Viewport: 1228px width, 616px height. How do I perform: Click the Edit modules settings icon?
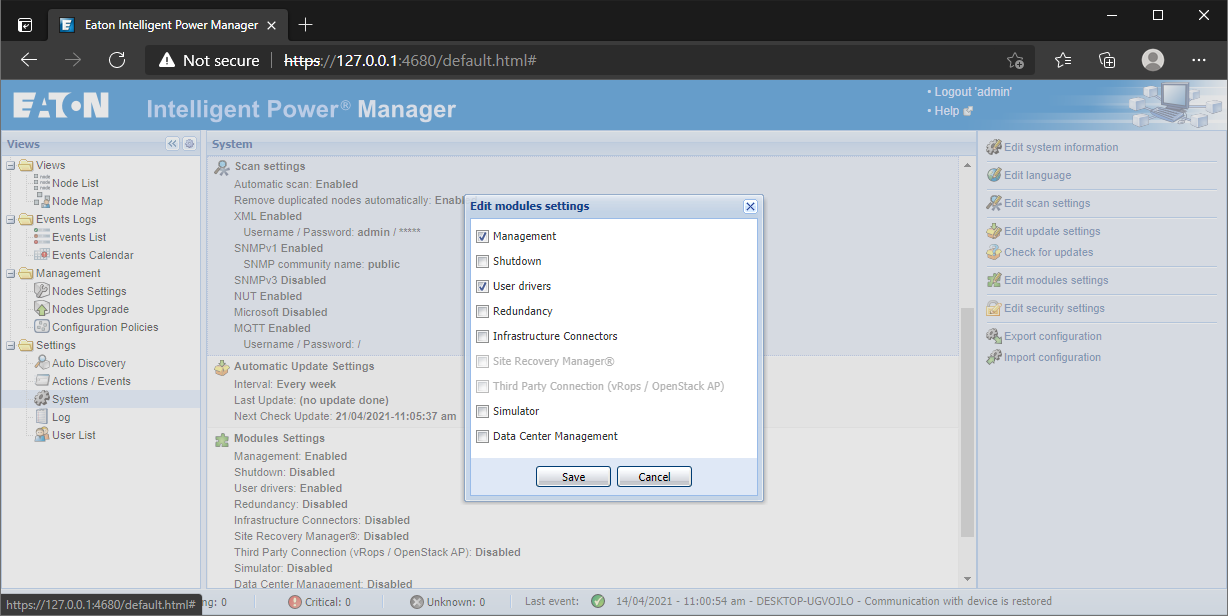point(994,280)
